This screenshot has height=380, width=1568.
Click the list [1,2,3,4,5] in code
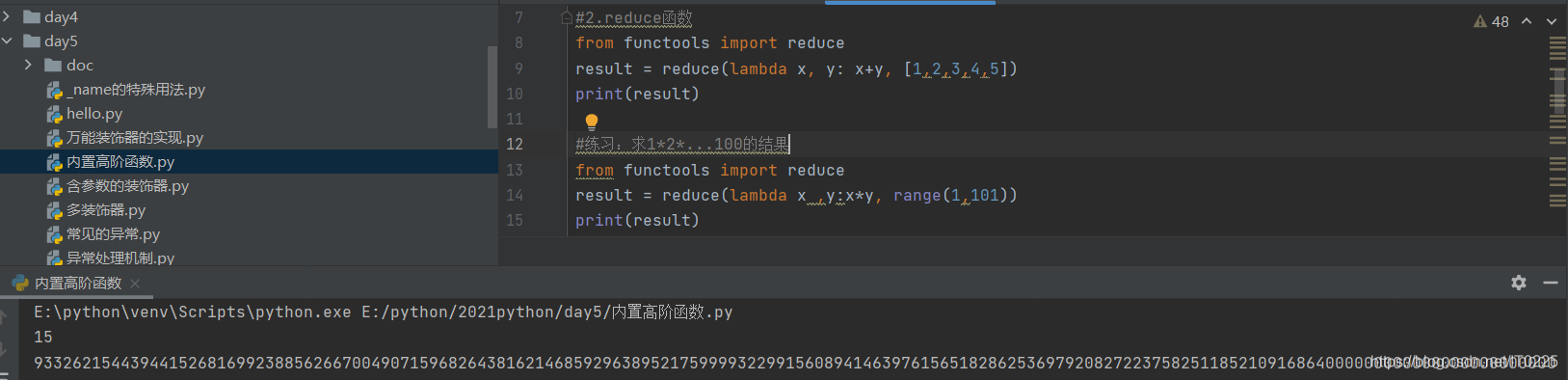[956, 68]
